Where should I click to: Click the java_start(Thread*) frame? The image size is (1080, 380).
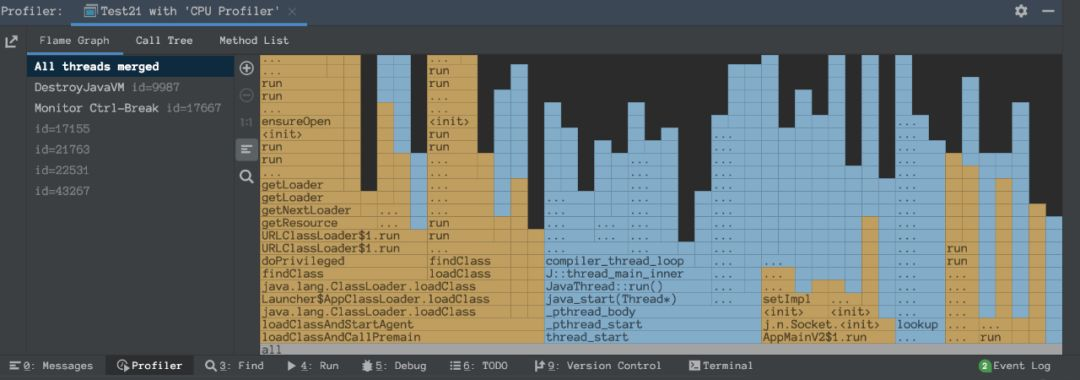tap(627, 299)
